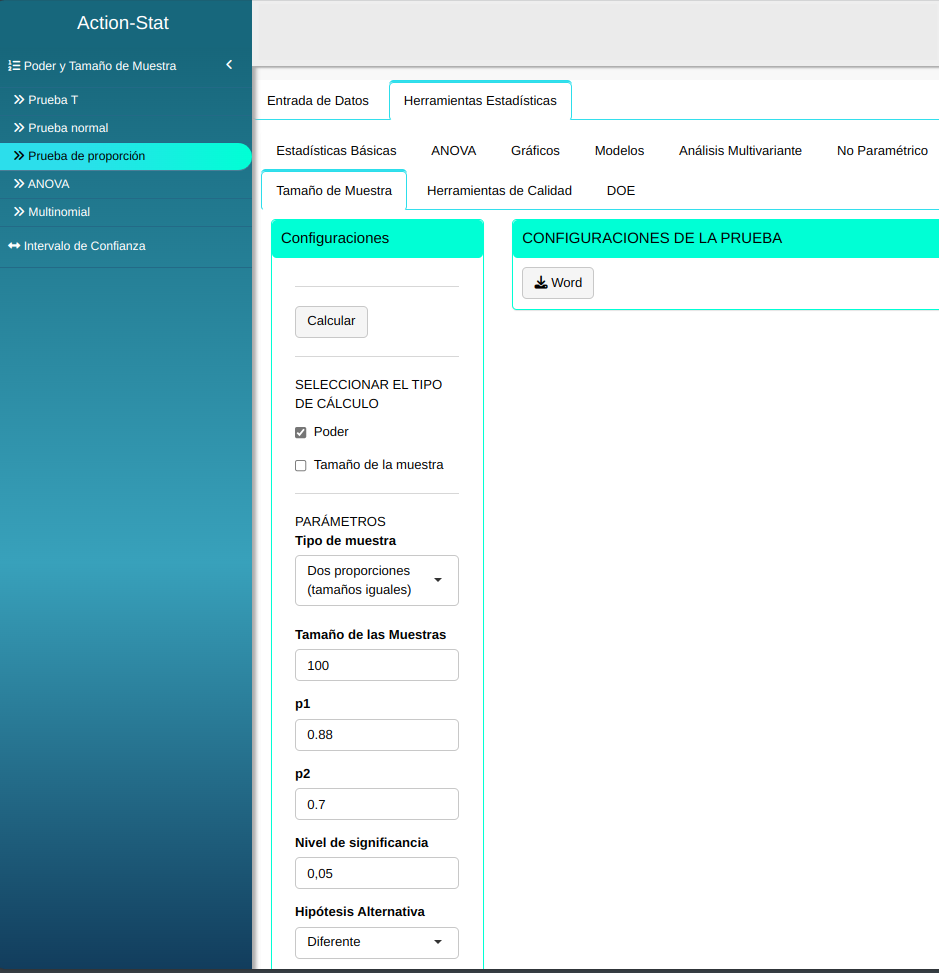This screenshot has height=973, width=939.
Task: Click the Tamaño de las Muestras input field
Action: click(x=376, y=666)
